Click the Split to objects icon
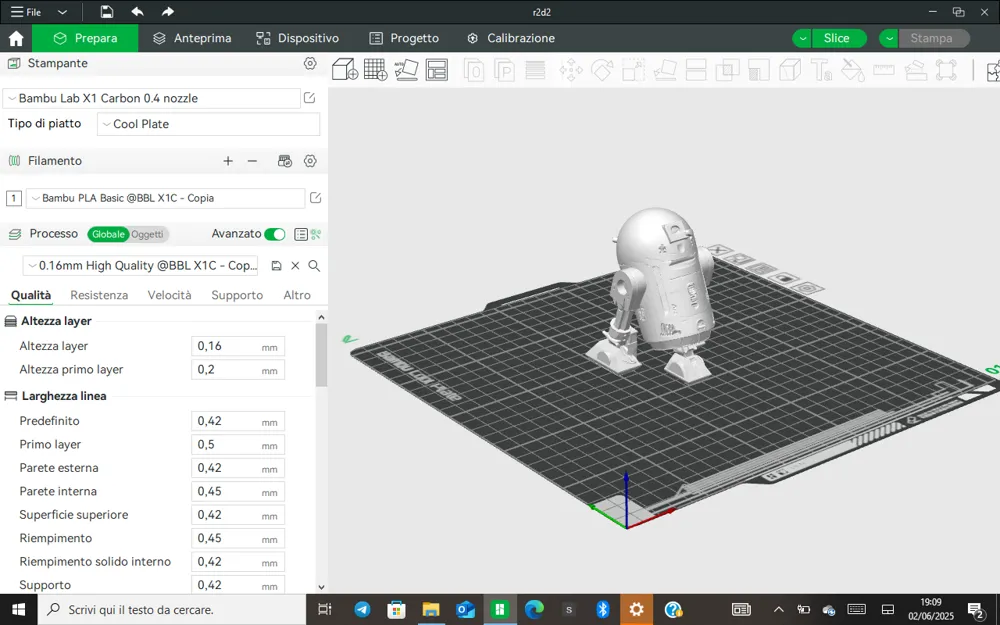1000x625 pixels. coord(474,70)
